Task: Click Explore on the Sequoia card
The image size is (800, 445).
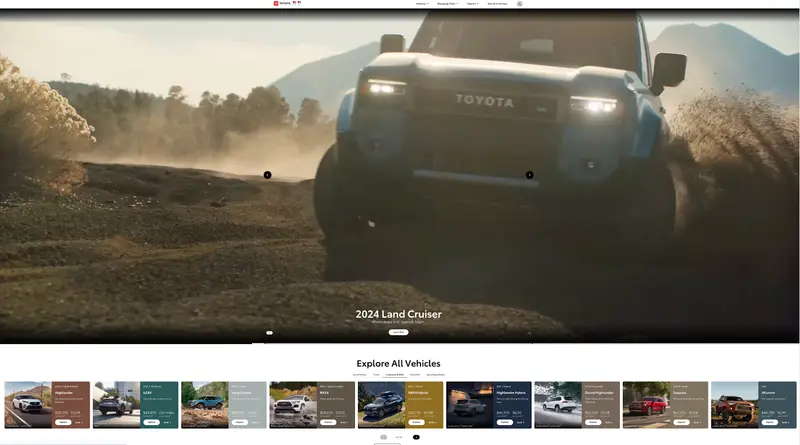Action: (681, 423)
